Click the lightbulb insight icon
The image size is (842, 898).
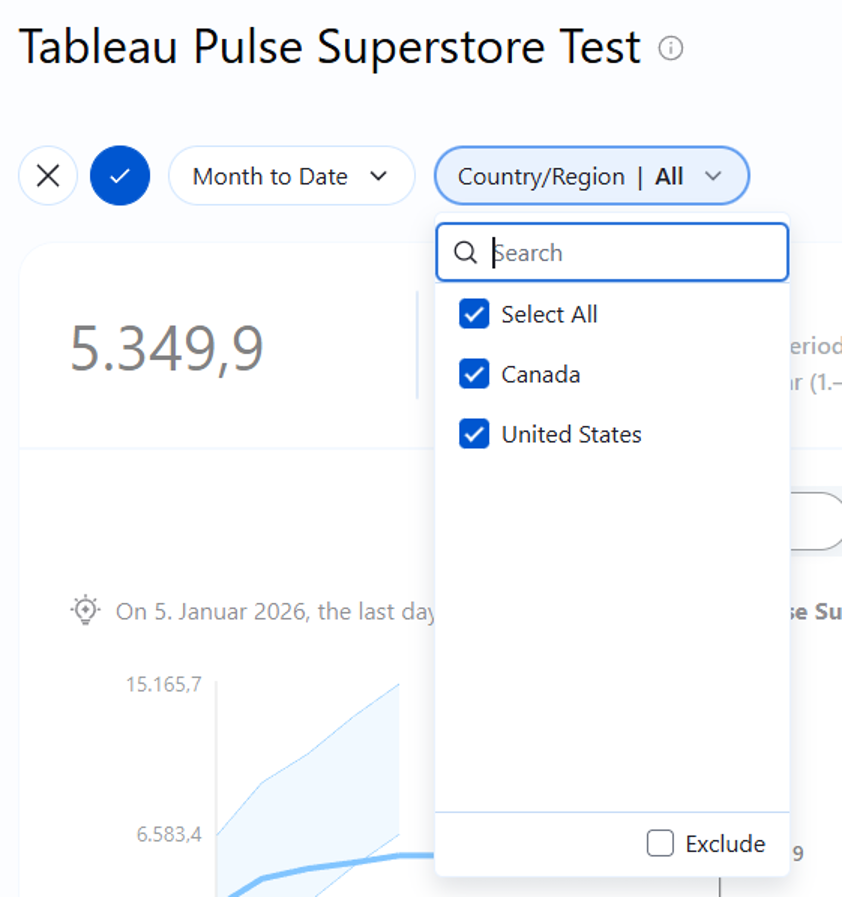(86, 610)
